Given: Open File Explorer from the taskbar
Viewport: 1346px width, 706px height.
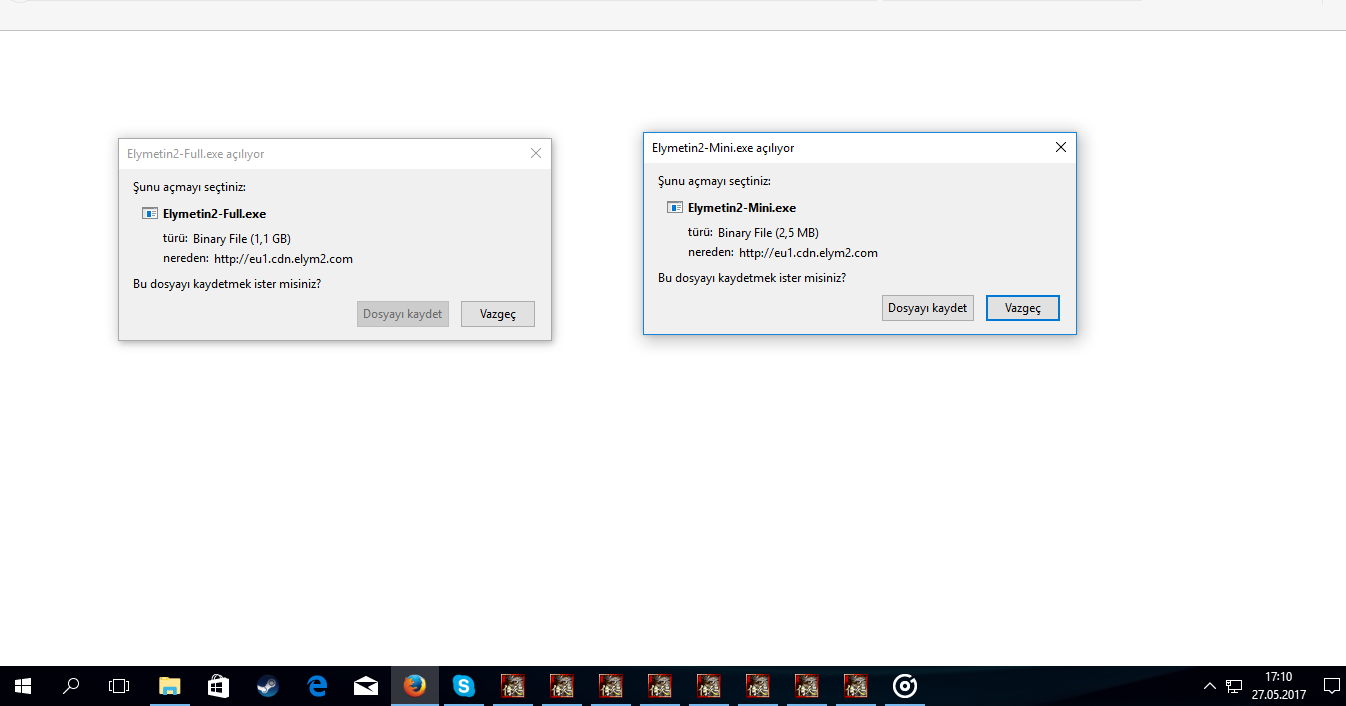Looking at the screenshot, I should click(x=170, y=686).
